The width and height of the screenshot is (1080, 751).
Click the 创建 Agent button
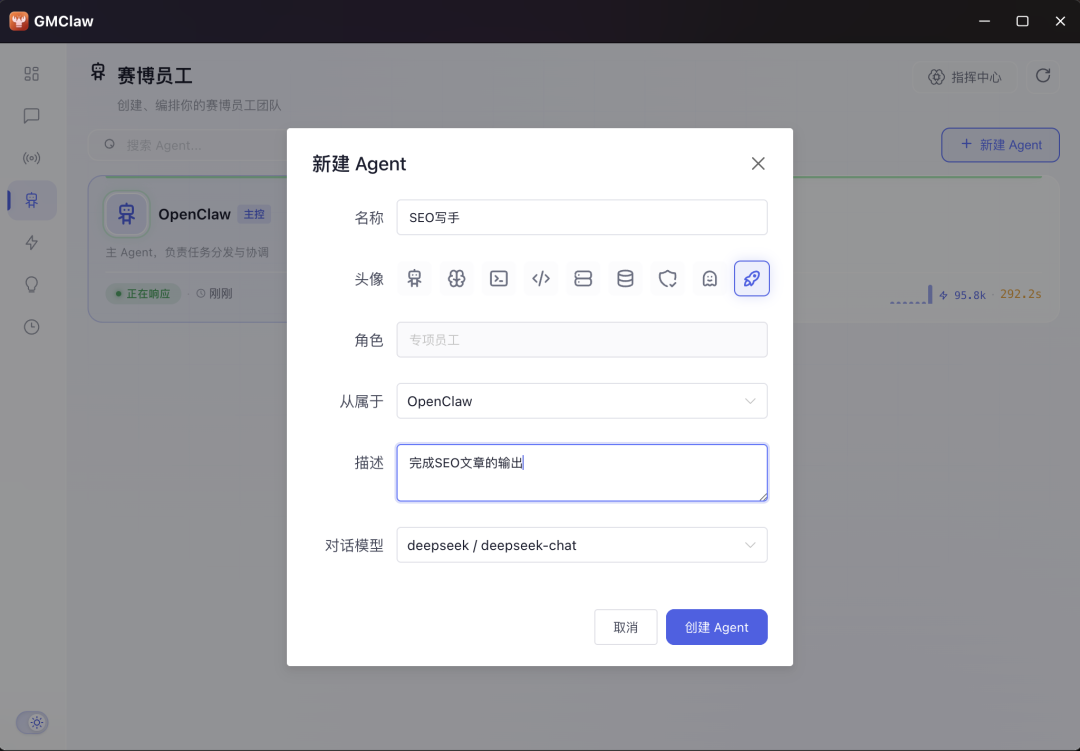point(716,627)
